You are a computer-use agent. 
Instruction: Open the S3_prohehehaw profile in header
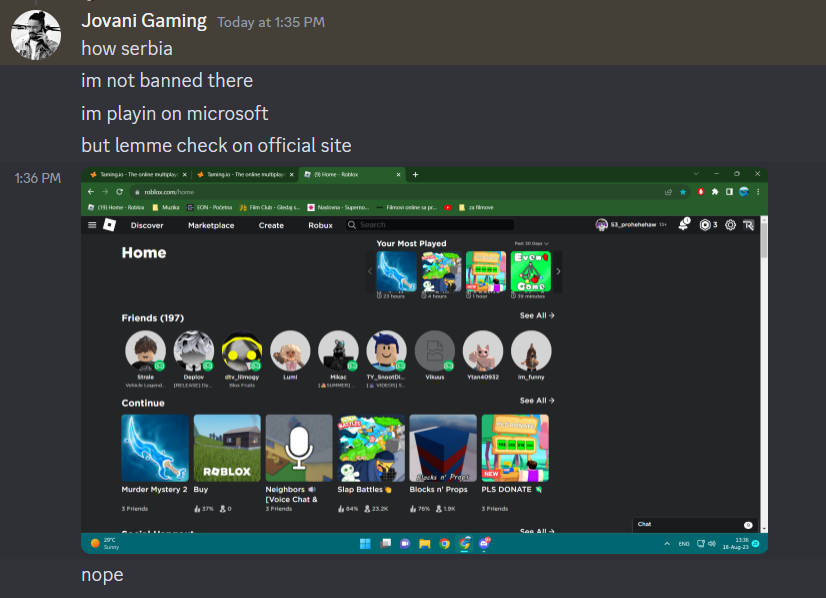[631, 225]
